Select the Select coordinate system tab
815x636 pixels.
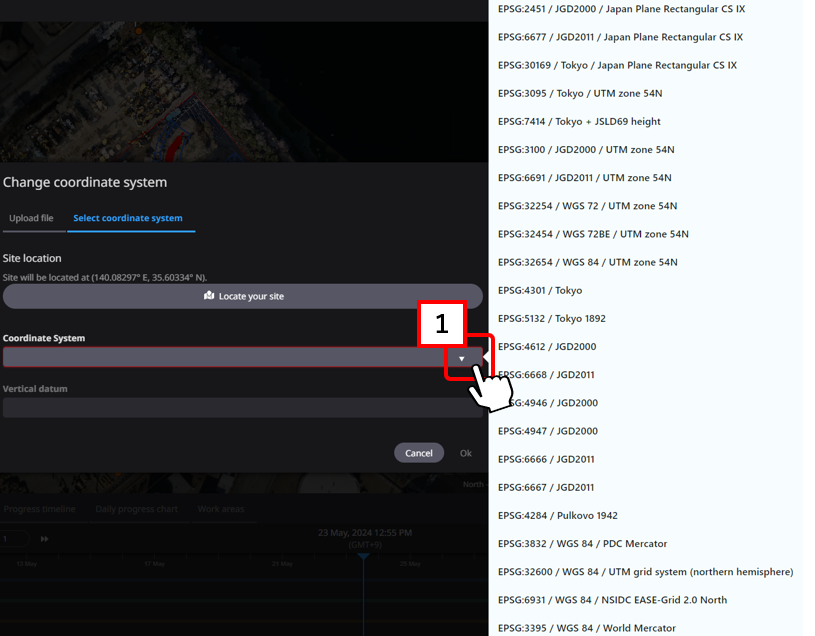[x=128, y=218]
